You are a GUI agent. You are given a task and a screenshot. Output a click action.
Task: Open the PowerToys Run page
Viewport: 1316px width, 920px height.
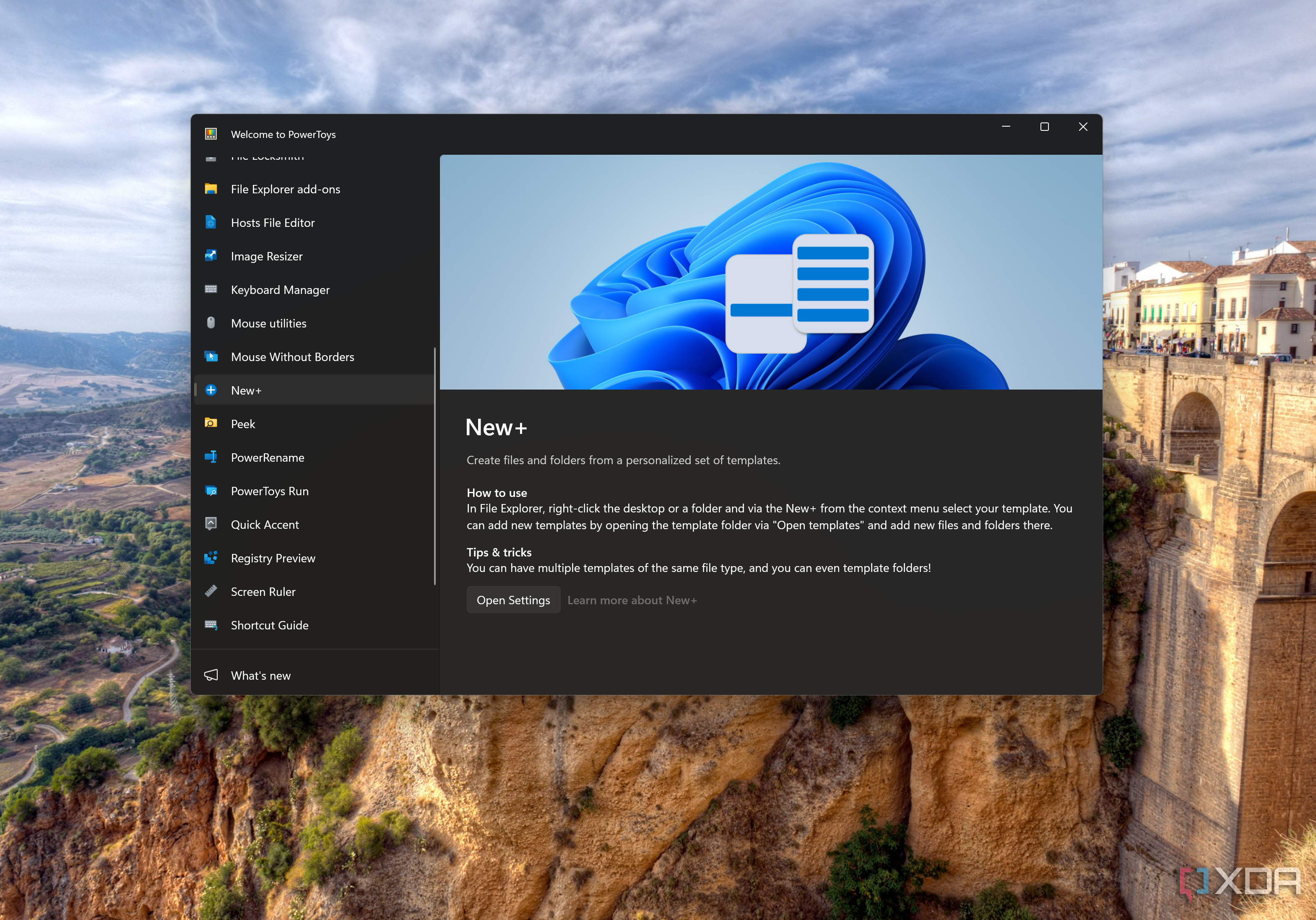[269, 491]
